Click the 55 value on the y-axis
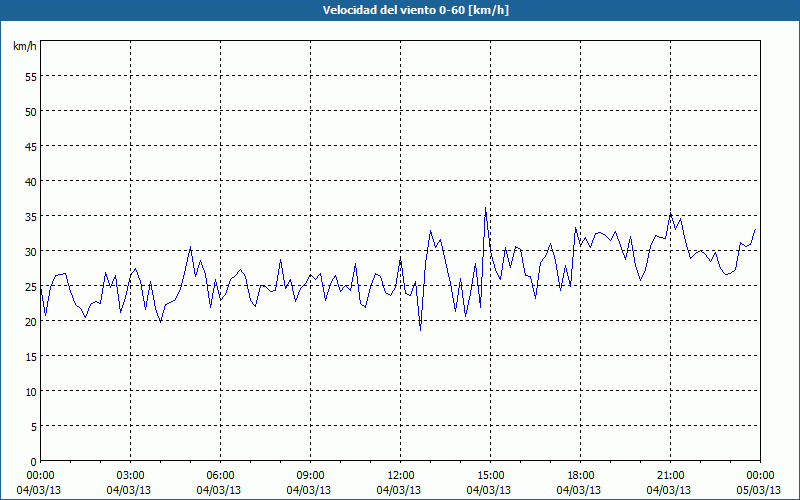The height and width of the screenshot is (500, 800). 31,77
